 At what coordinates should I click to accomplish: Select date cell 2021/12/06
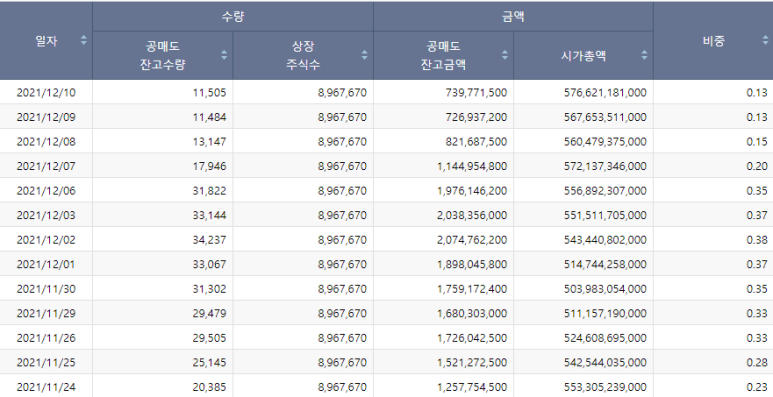tap(46, 190)
